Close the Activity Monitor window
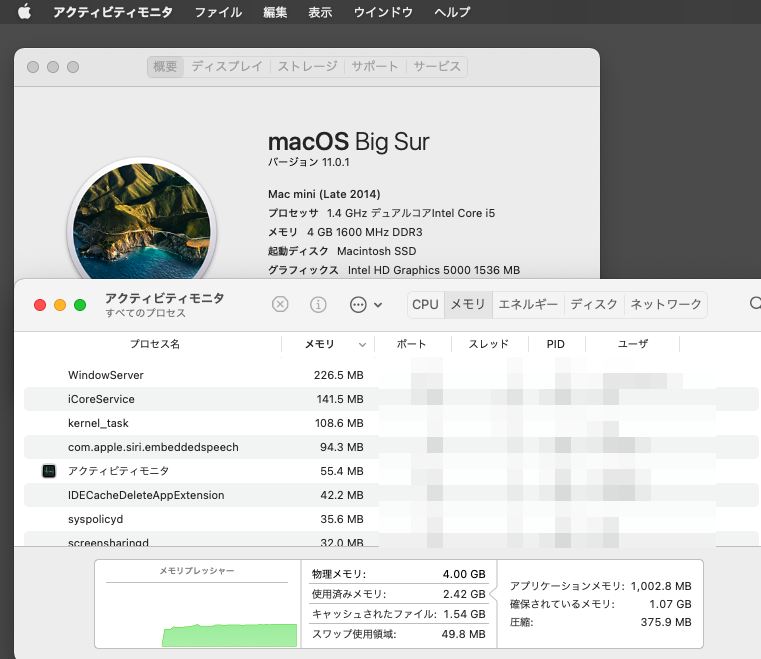 pos(40,305)
